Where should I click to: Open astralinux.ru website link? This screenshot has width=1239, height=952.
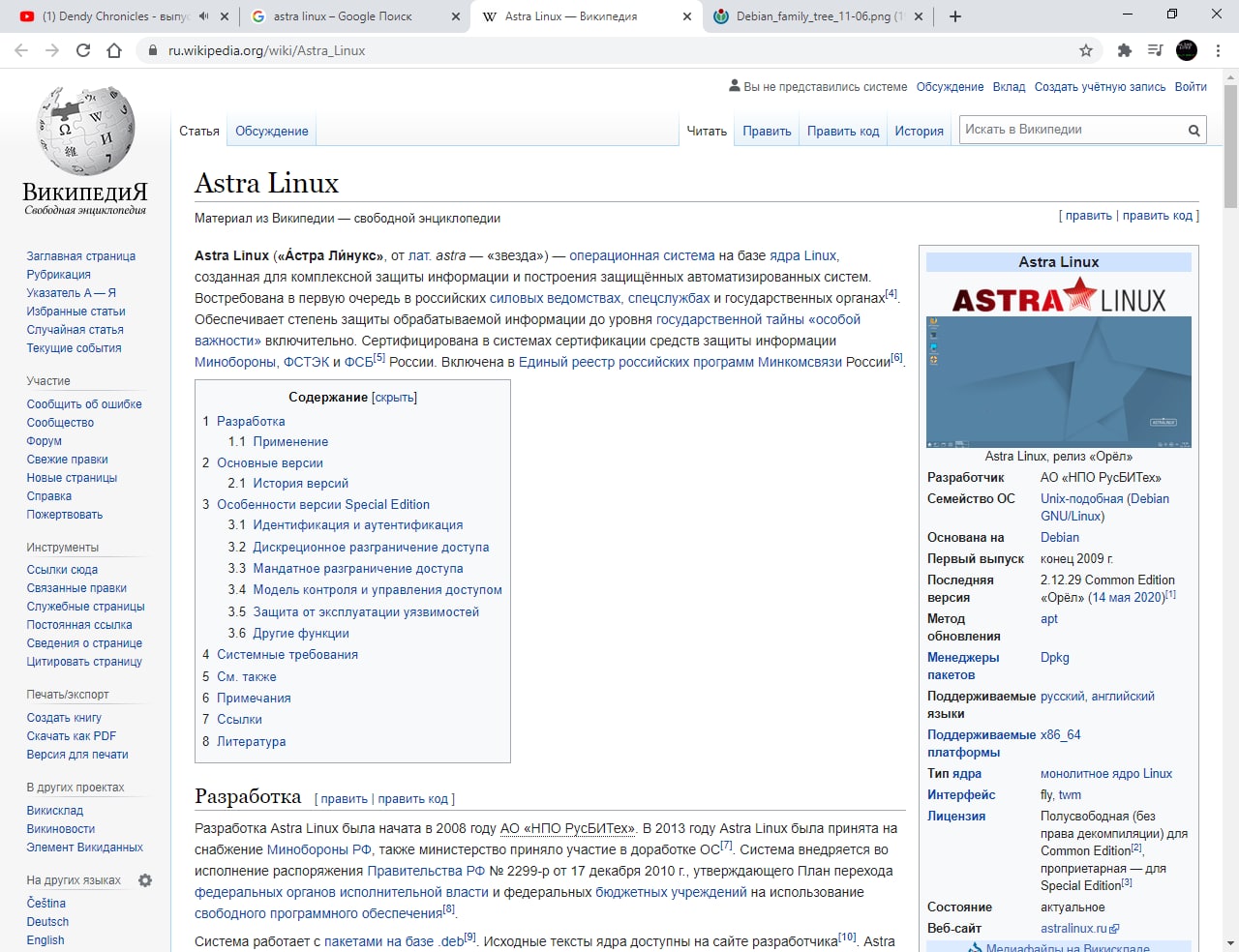1079,928
